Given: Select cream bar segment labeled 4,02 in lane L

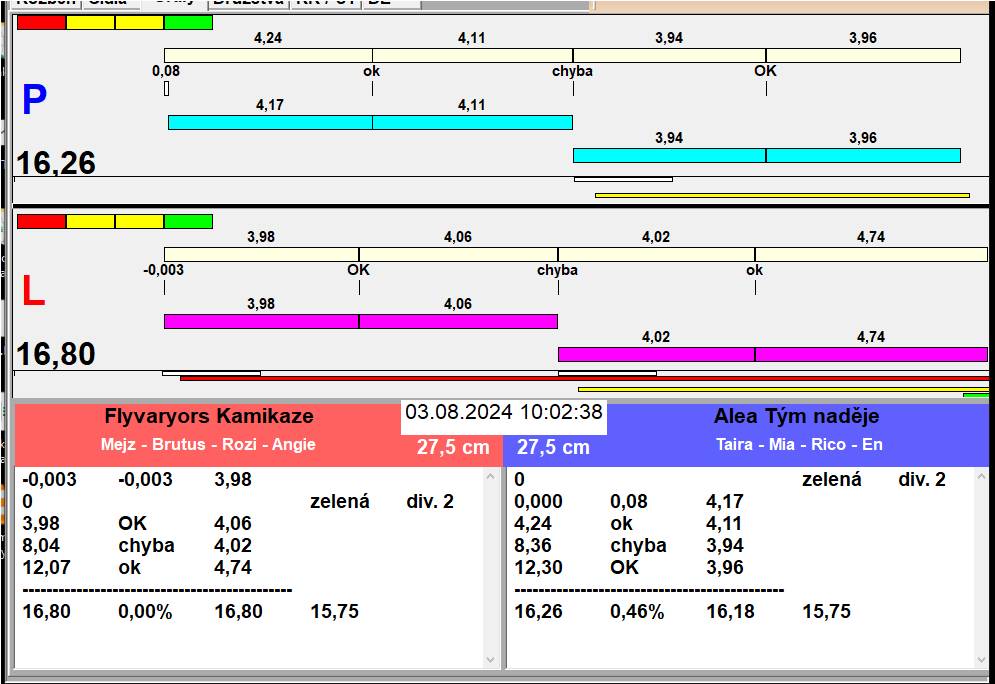Looking at the screenshot, I should tap(656, 254).
